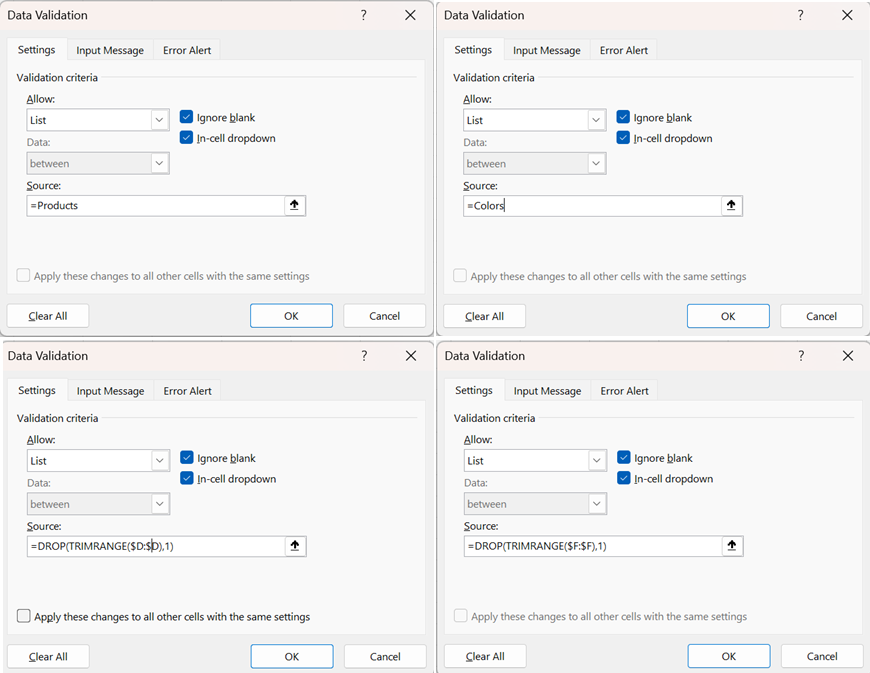Click help question mark in $F:$F dialog
Screen dimensions: 870x673
pos(801,356)
